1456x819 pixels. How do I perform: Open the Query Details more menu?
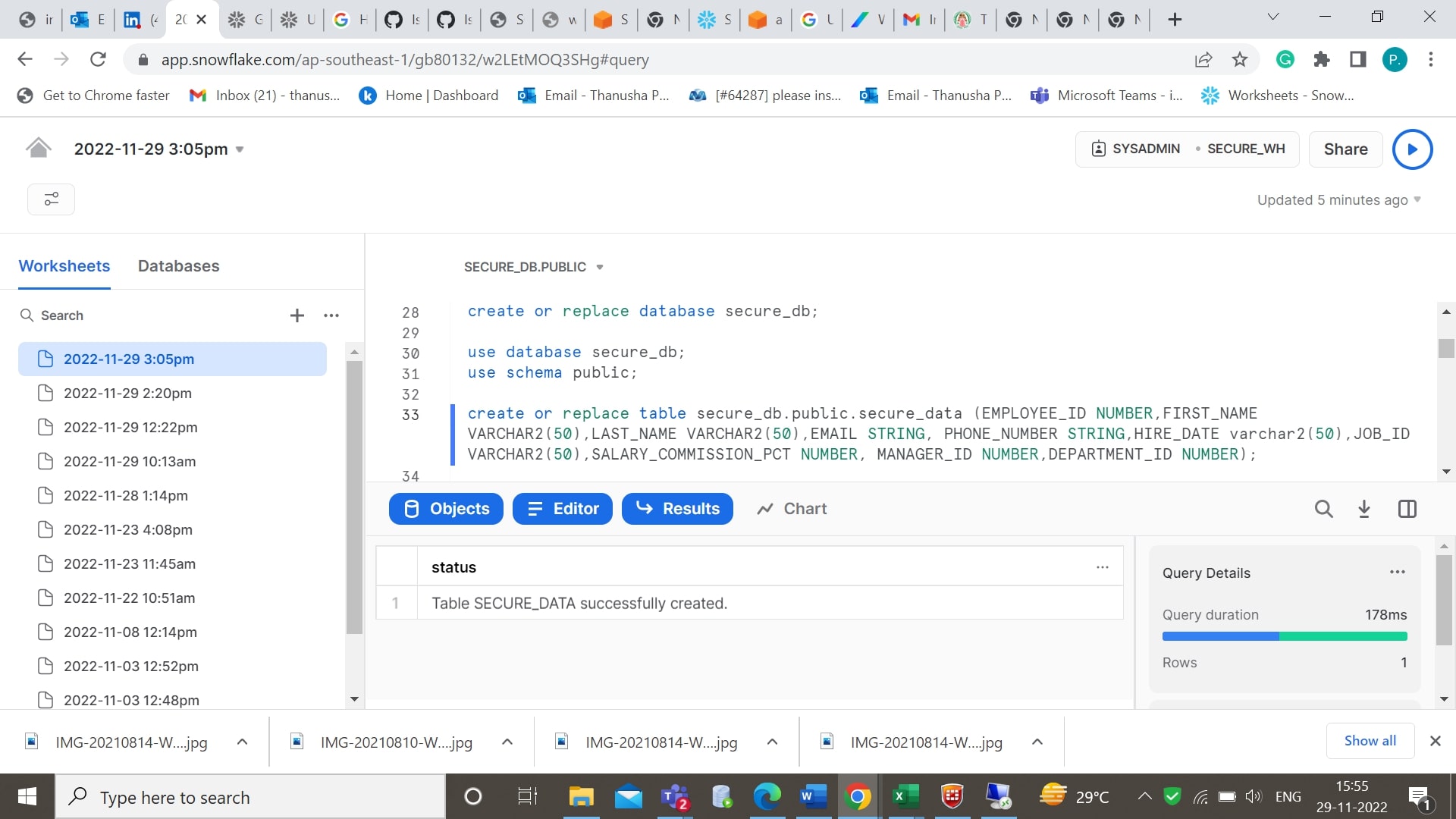pos(1398,572)
